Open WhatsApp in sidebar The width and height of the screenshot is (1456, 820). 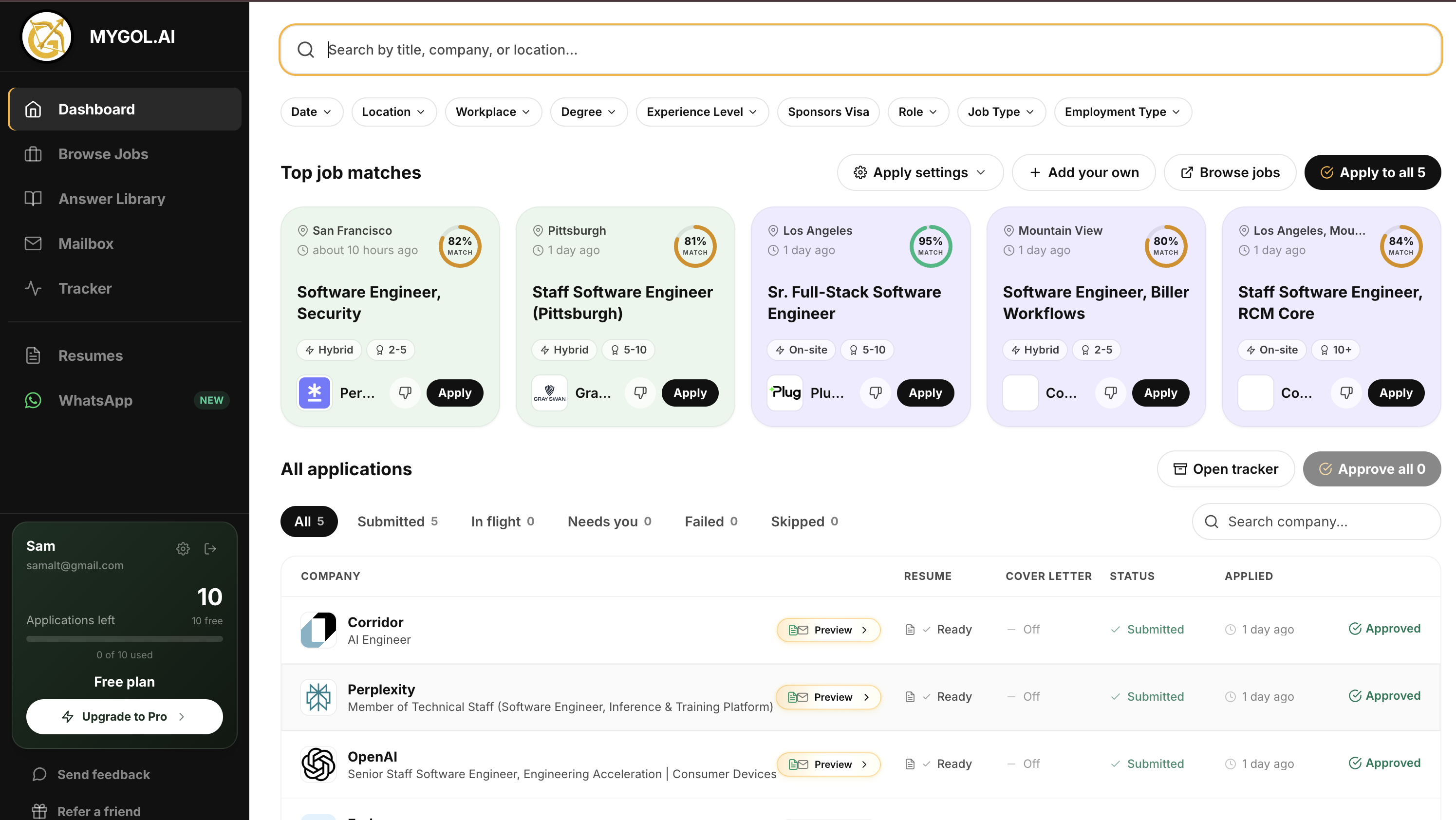[124, 400]
